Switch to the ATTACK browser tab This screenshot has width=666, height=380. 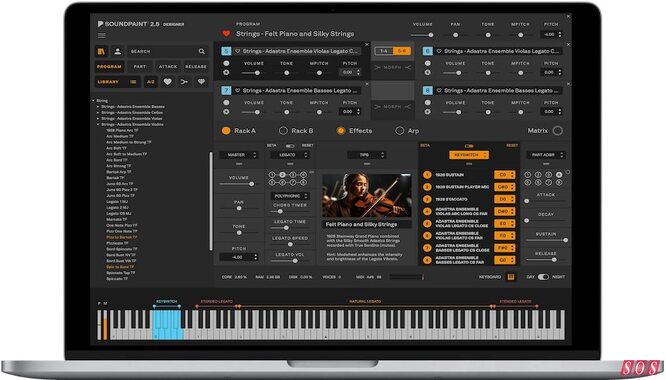pos(168,67)
